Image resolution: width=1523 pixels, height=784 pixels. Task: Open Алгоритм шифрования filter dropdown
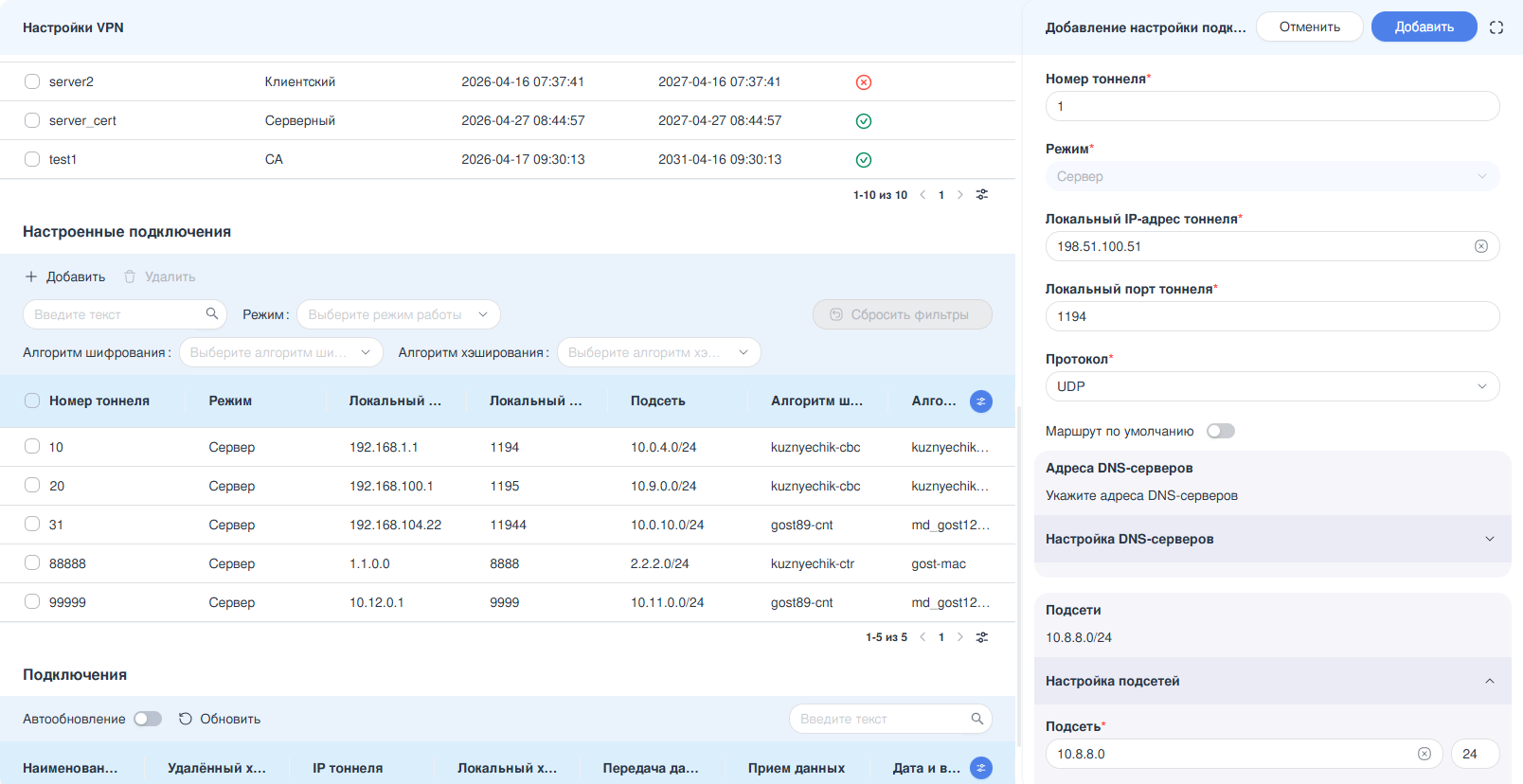pos(281,352)
